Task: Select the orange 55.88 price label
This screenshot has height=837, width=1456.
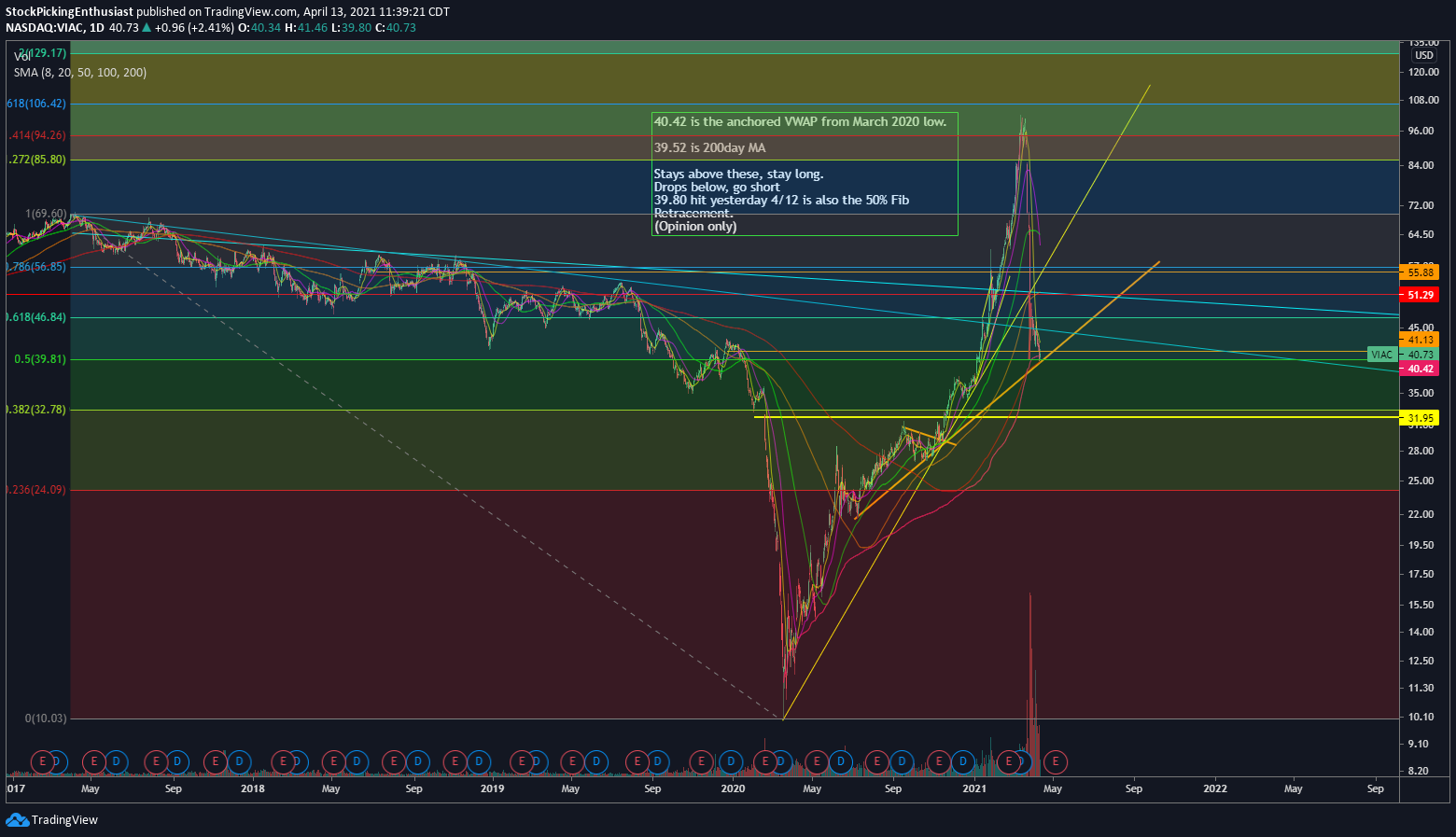Action: tap(1420, 272)
